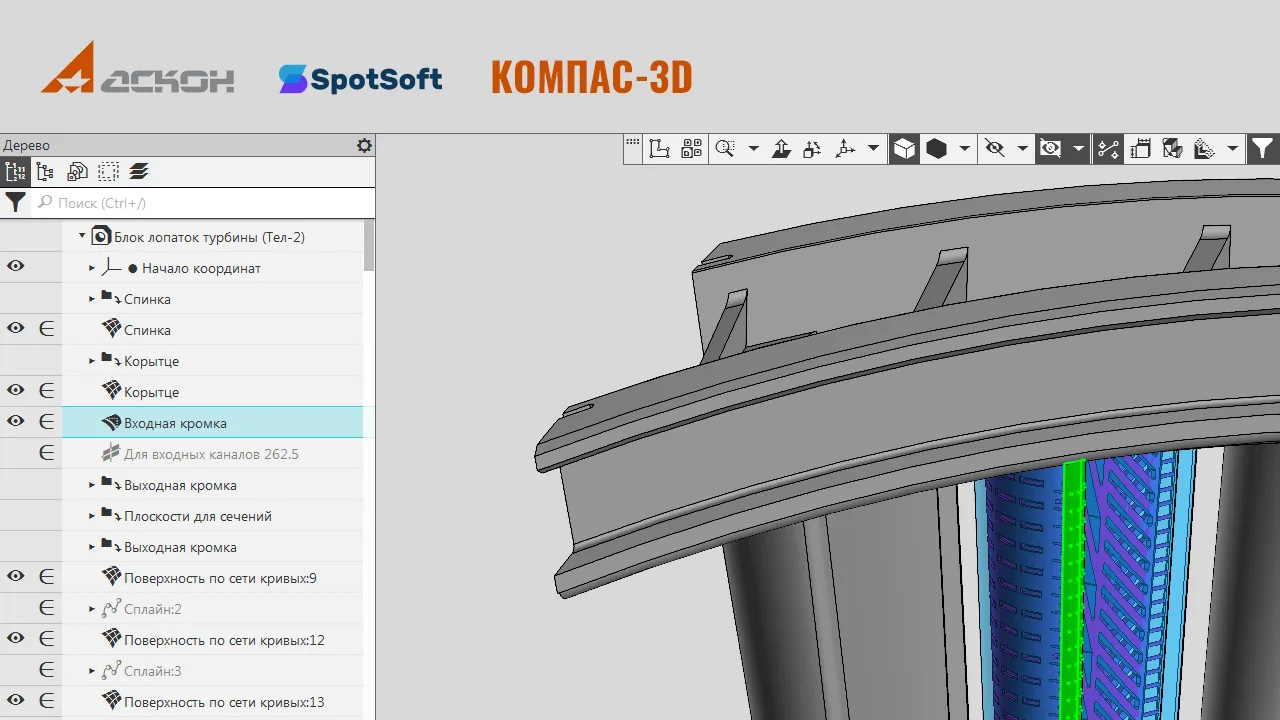Open the layers icon in tree panel
This screenshot has width=1280, height=720.
tap(139, 171)
